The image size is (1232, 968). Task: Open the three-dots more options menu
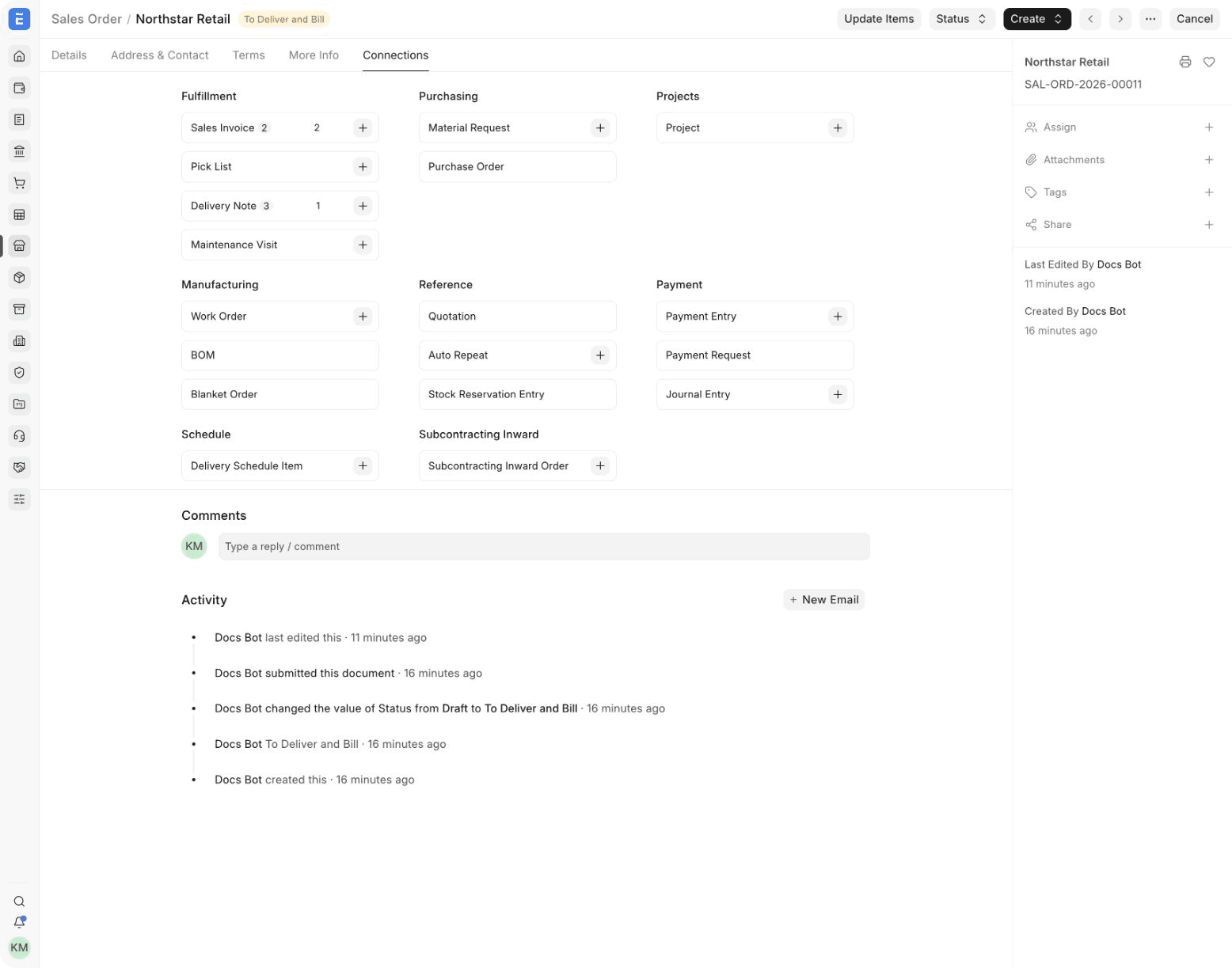click(1150, 19)
